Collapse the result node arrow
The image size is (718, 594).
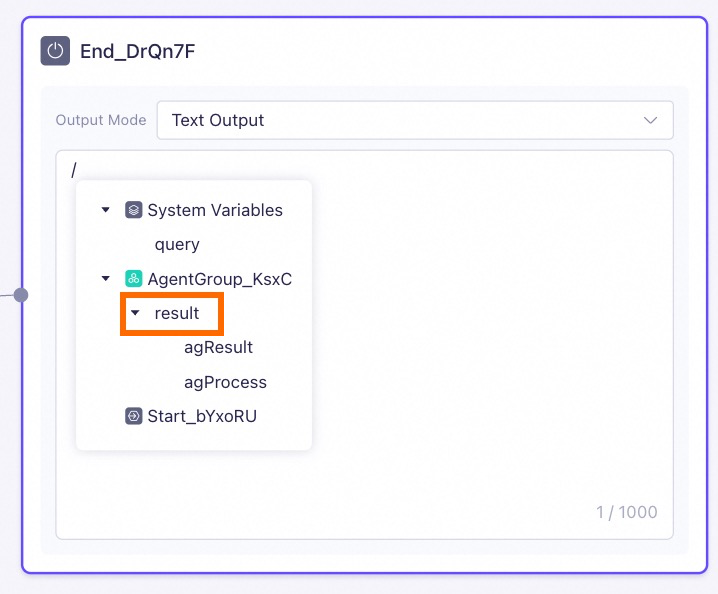point(135,313)
